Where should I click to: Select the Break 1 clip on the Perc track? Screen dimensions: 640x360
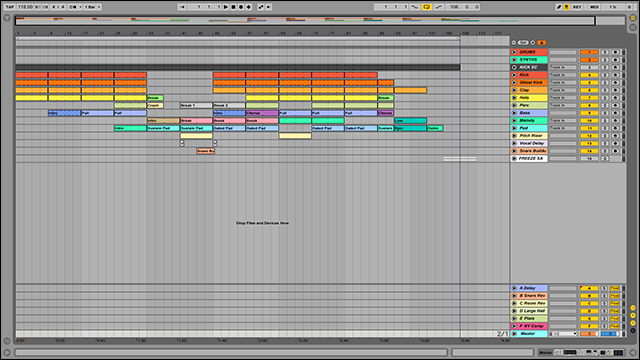tap(196, 105)
